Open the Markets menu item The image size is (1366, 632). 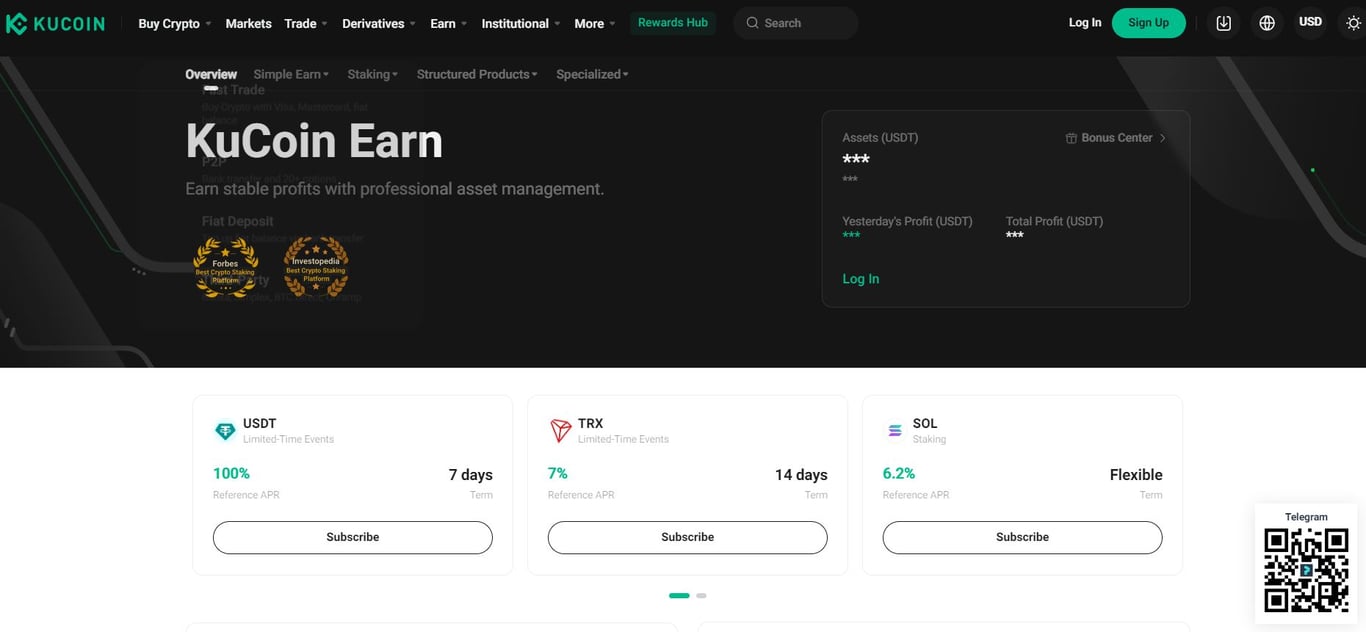pos(248,23)
